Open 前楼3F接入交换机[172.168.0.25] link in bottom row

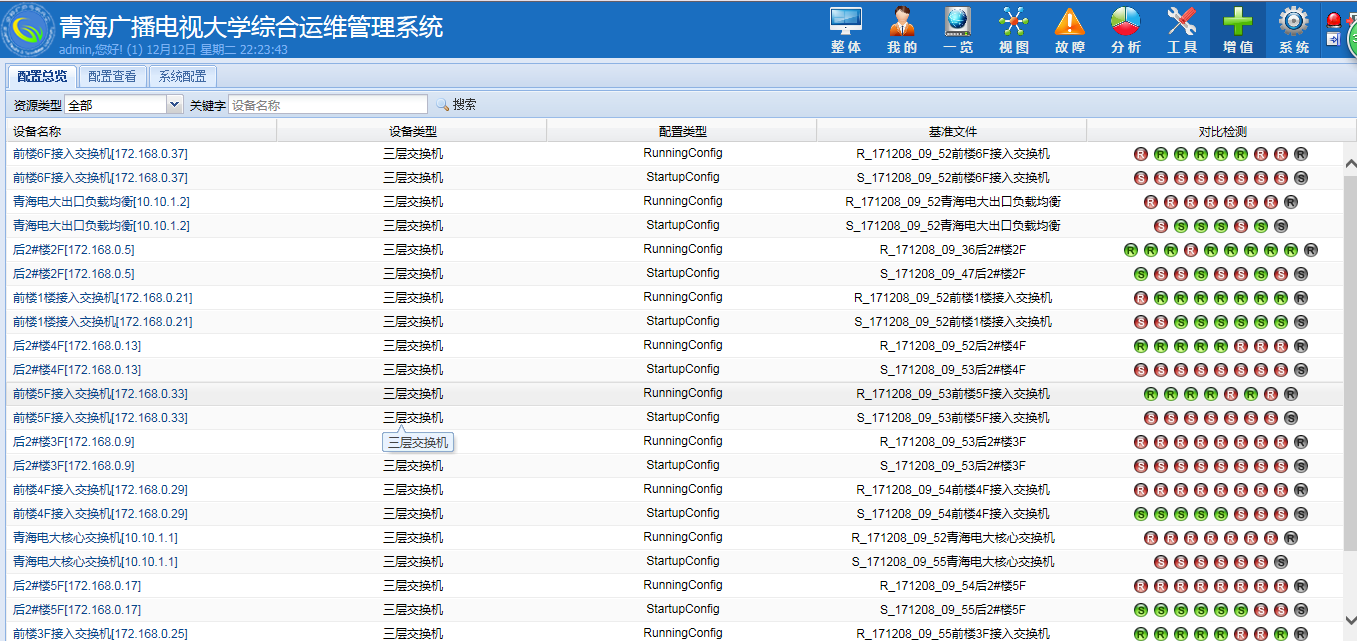point(100,634)
